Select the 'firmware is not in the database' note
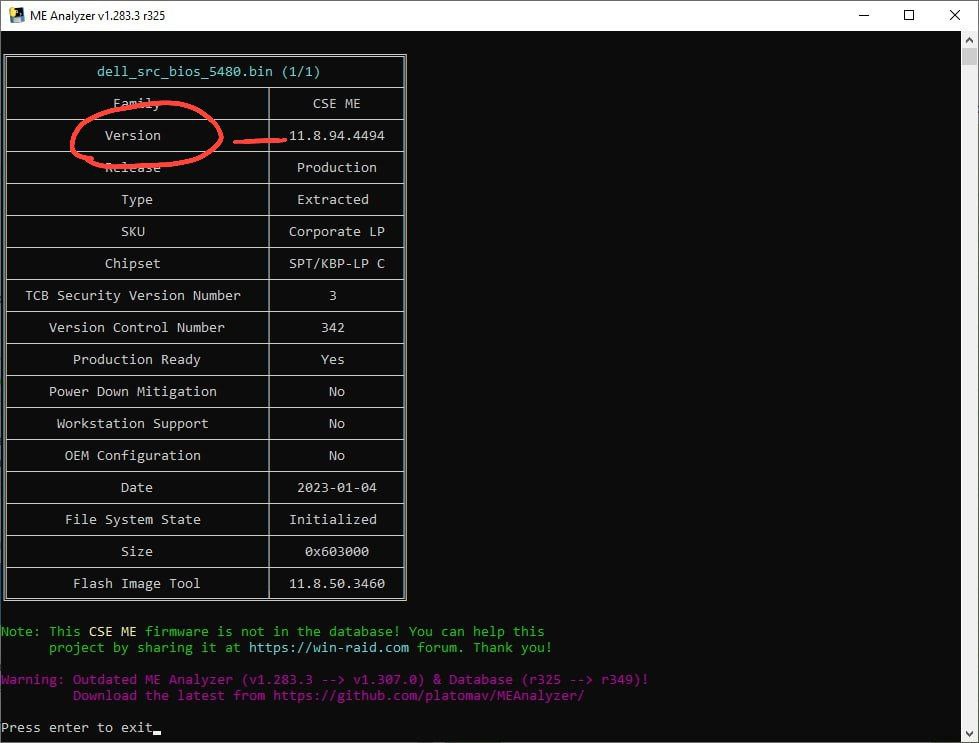 coord(272,631)
